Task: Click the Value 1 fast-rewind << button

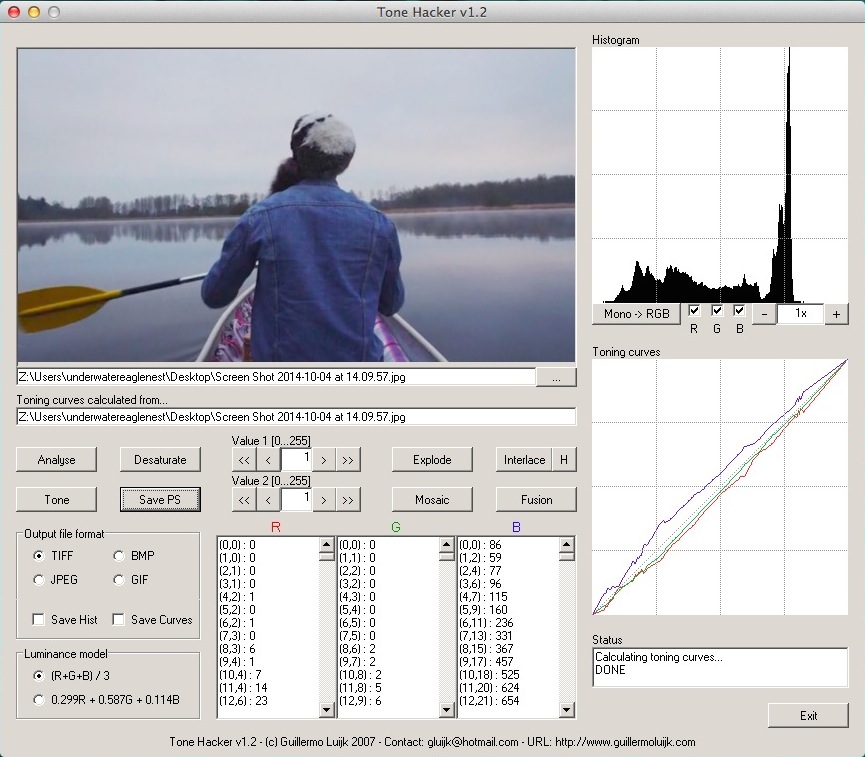Action: coord(243,460)
